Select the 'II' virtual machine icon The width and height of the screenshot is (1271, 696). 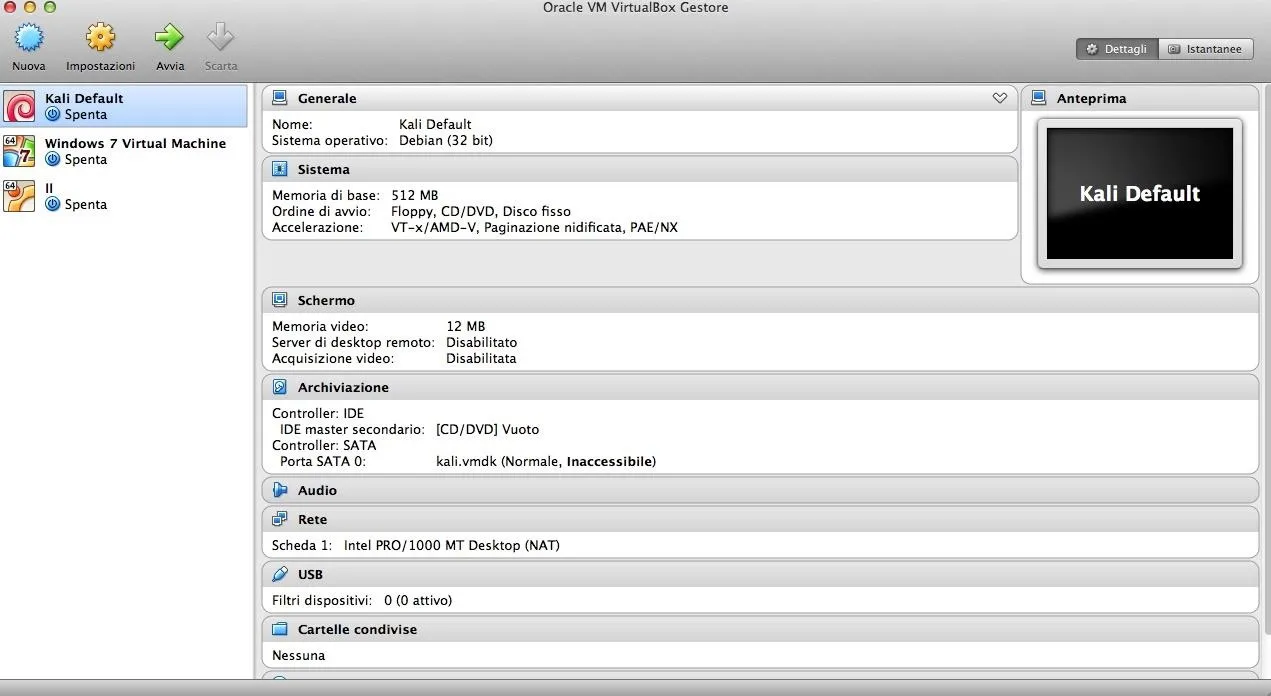pyautogui.click(x=20, y=196)
